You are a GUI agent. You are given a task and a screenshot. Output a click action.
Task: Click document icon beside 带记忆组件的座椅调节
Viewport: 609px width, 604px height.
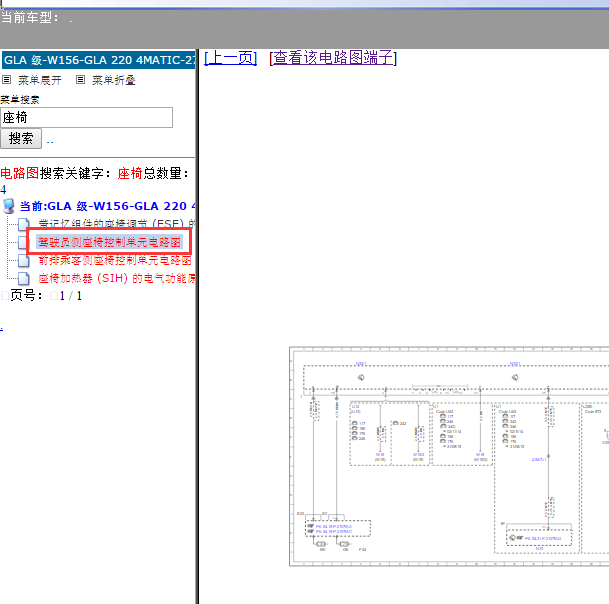click(x=24, y=223)
